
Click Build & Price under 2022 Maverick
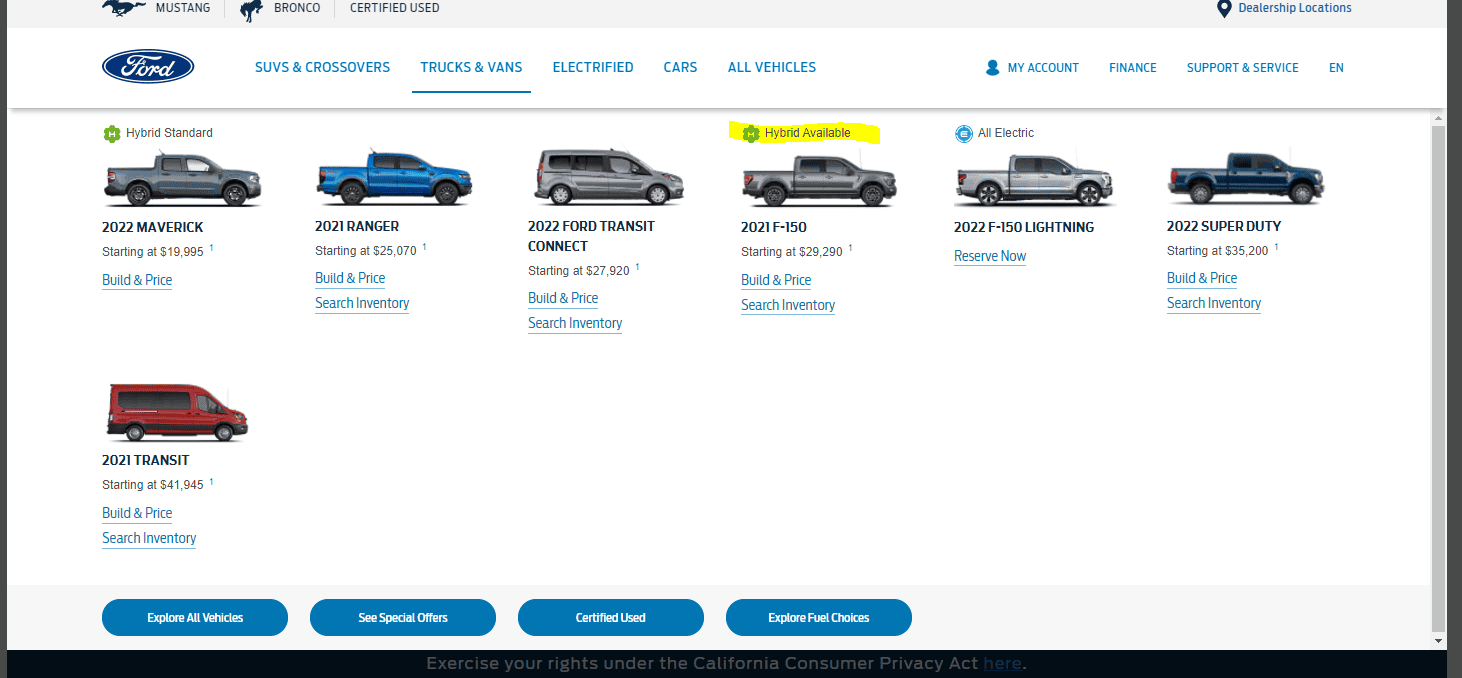(x=137, y=280)
